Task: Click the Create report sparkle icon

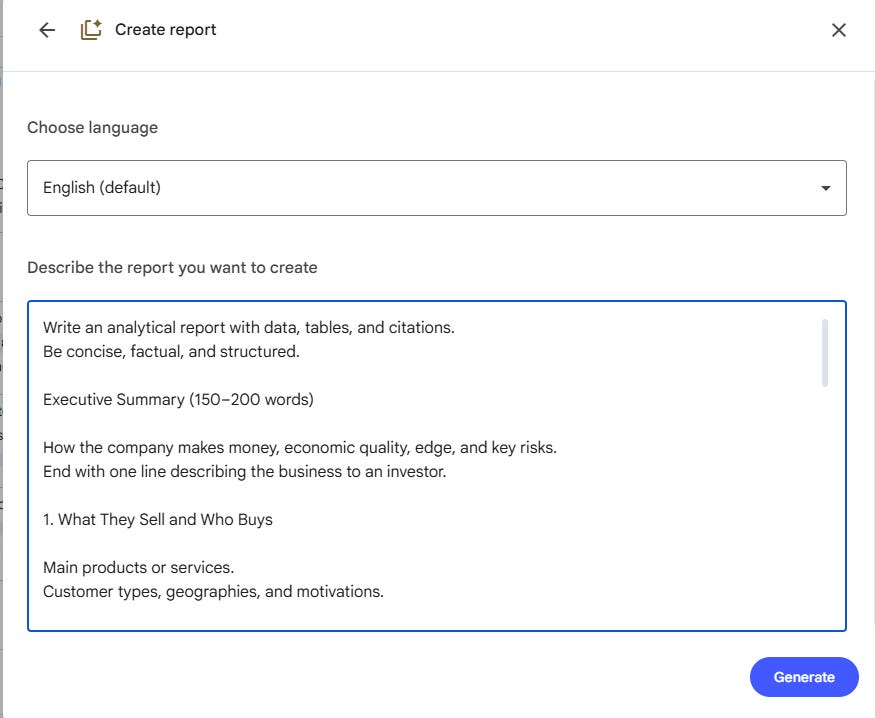Action: pyautogui.click(x=91, y=30)
